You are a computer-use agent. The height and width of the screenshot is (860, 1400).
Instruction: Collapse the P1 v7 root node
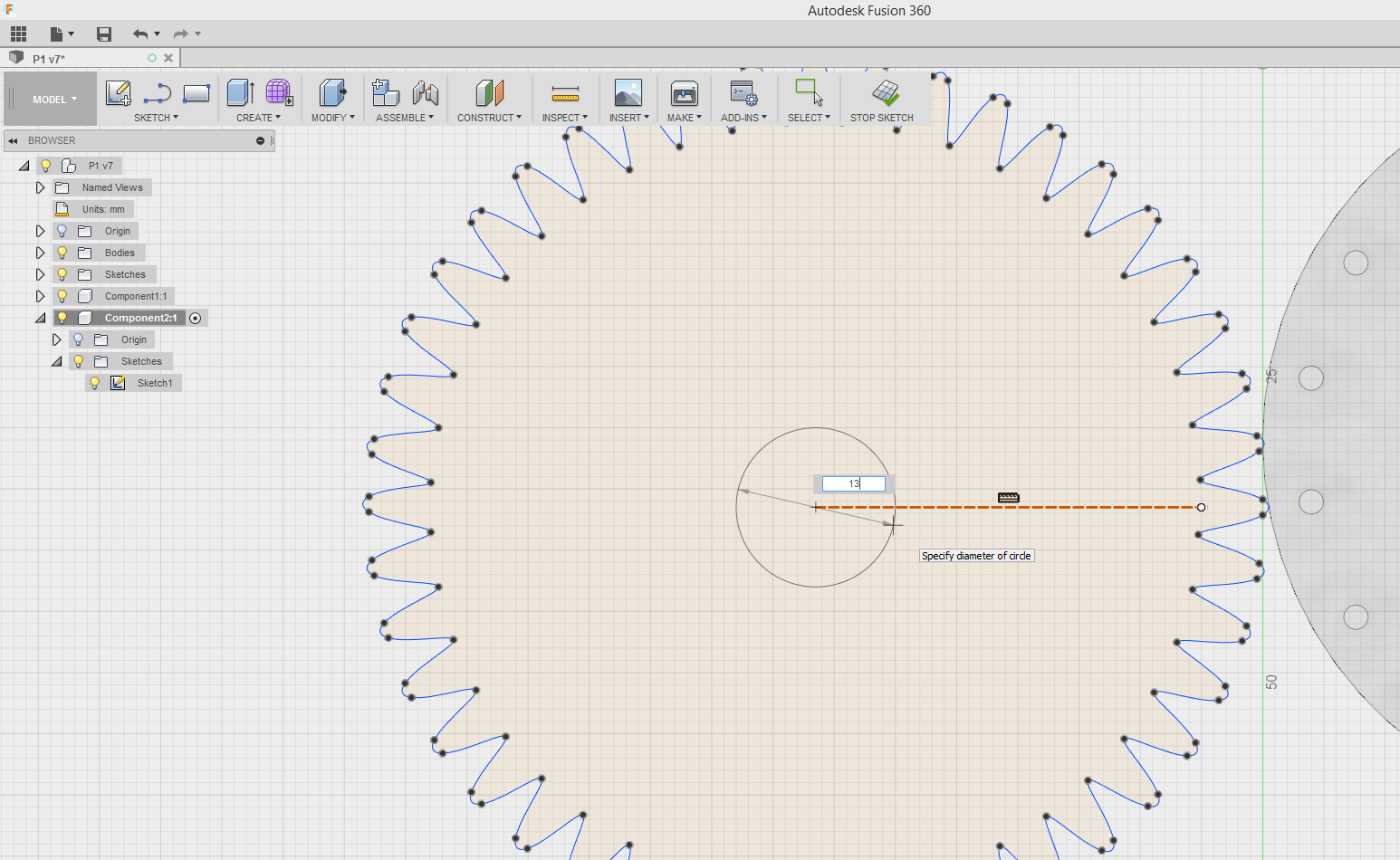pos(24,166)
